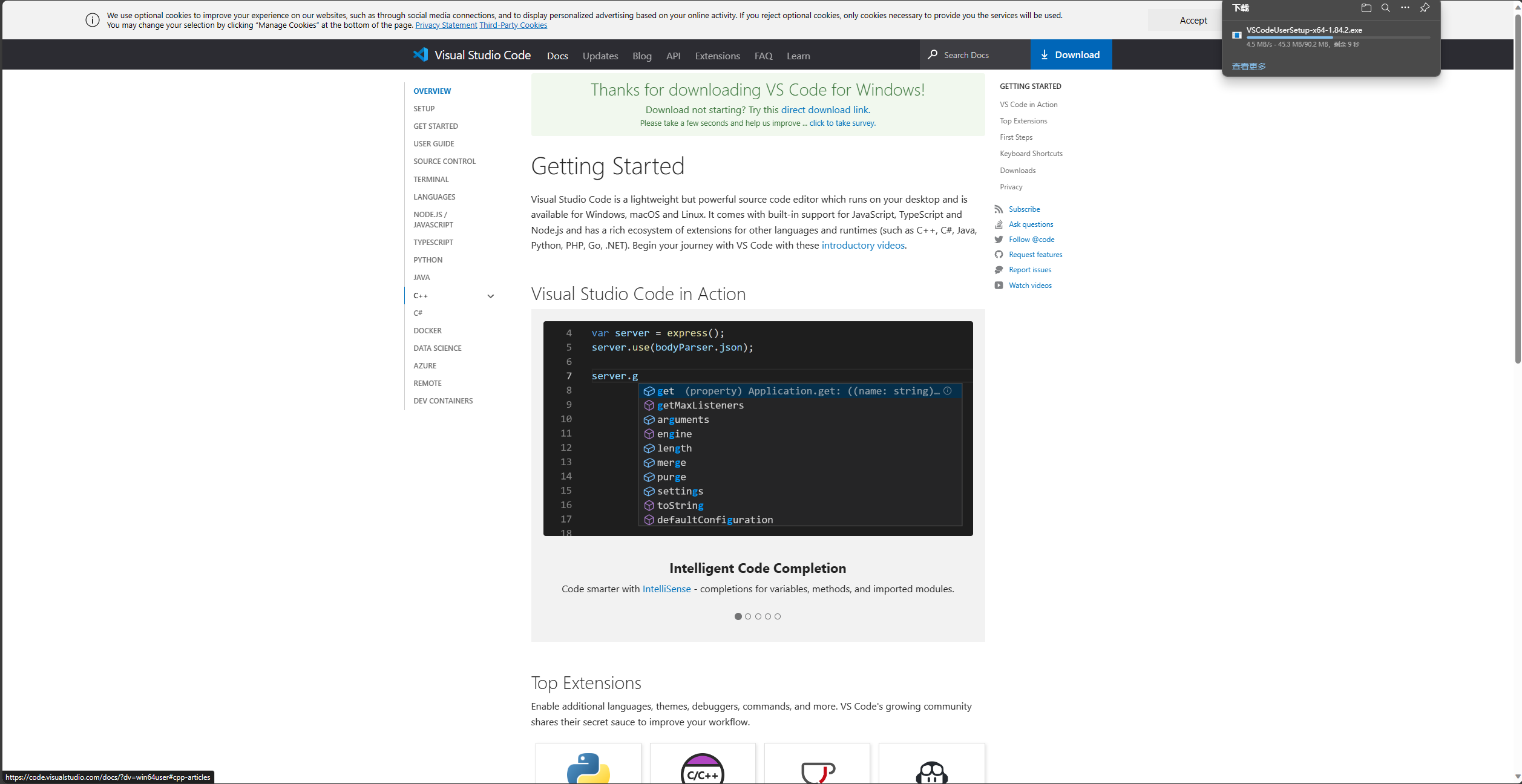
Task: Click the search magnifier icon in navbar
Action: pos(930,55)
